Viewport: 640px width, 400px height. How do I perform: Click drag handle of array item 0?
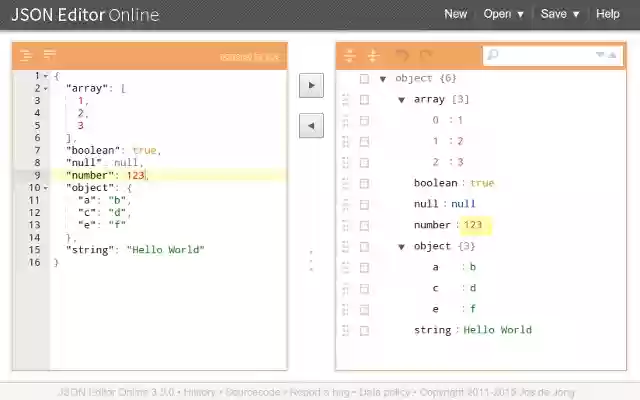pos(346,120)
